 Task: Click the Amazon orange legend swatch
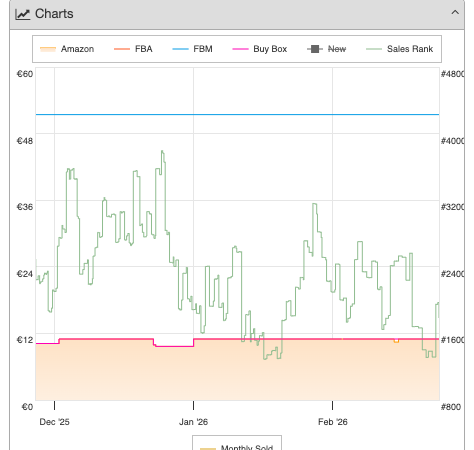tap(48, 49)
